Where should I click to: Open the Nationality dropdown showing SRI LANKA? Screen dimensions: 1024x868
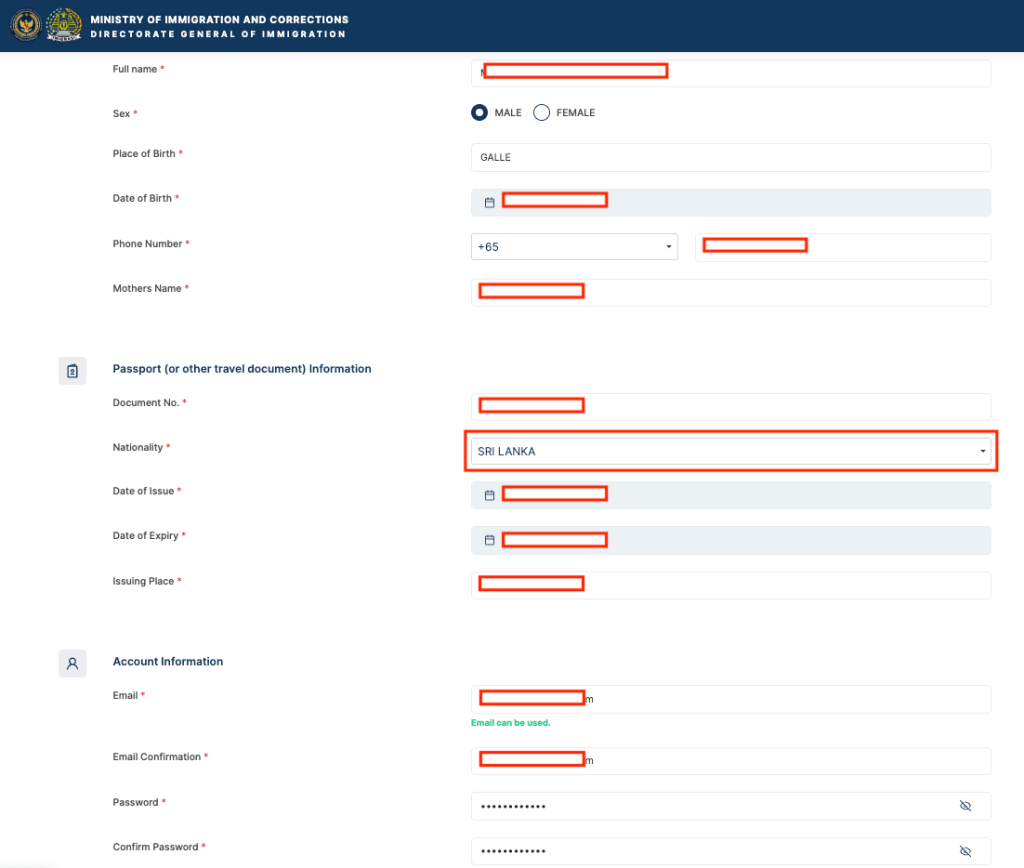[731, 451]
